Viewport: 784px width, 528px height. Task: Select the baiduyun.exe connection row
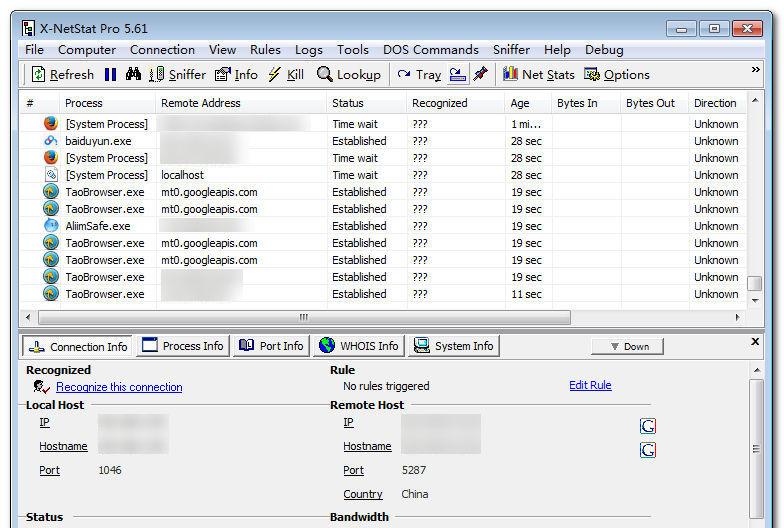(x=384, y=141)
